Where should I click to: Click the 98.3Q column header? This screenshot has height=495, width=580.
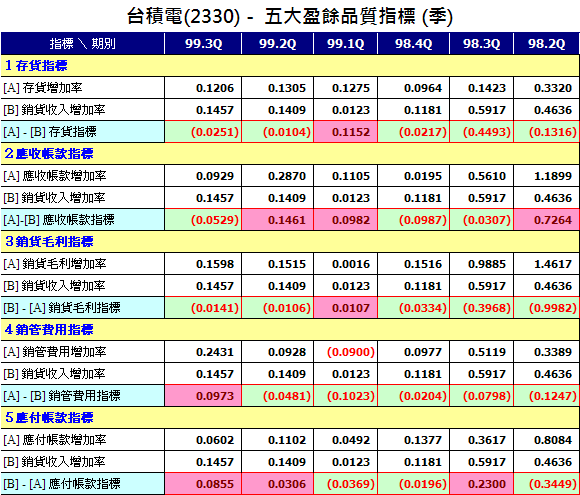click(x=482, y=44)
